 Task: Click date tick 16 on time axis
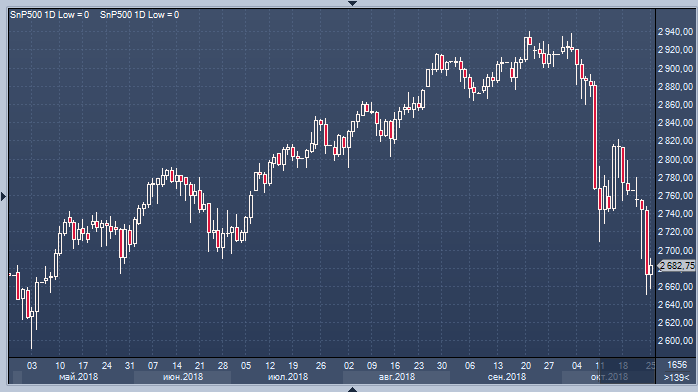[395, 366]
